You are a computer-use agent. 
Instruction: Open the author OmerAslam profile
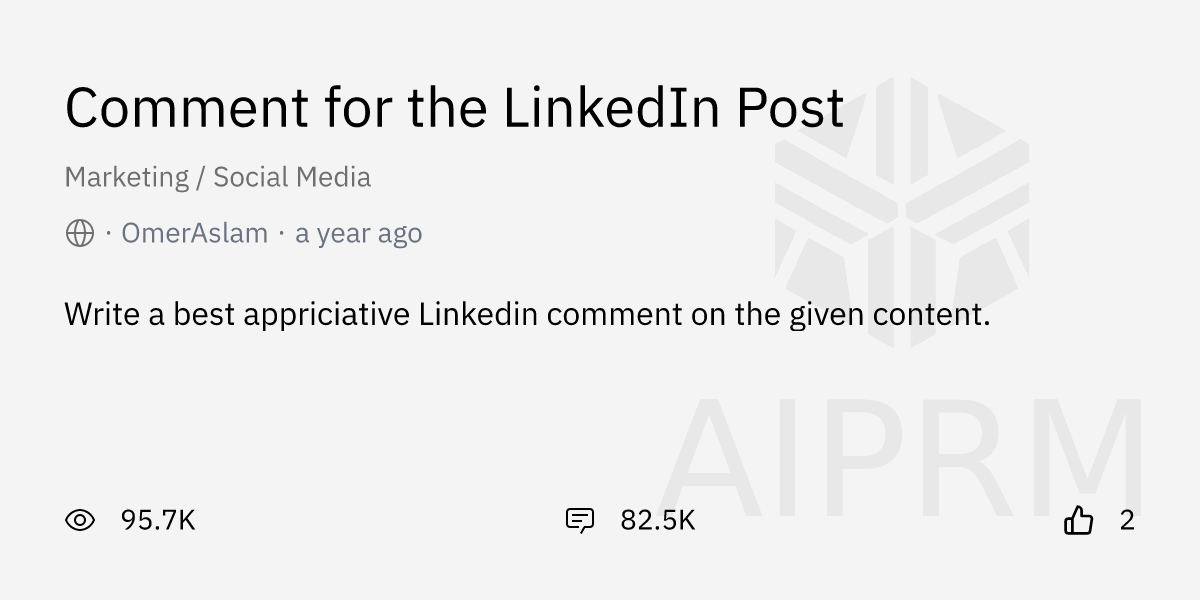coord(194,234)
